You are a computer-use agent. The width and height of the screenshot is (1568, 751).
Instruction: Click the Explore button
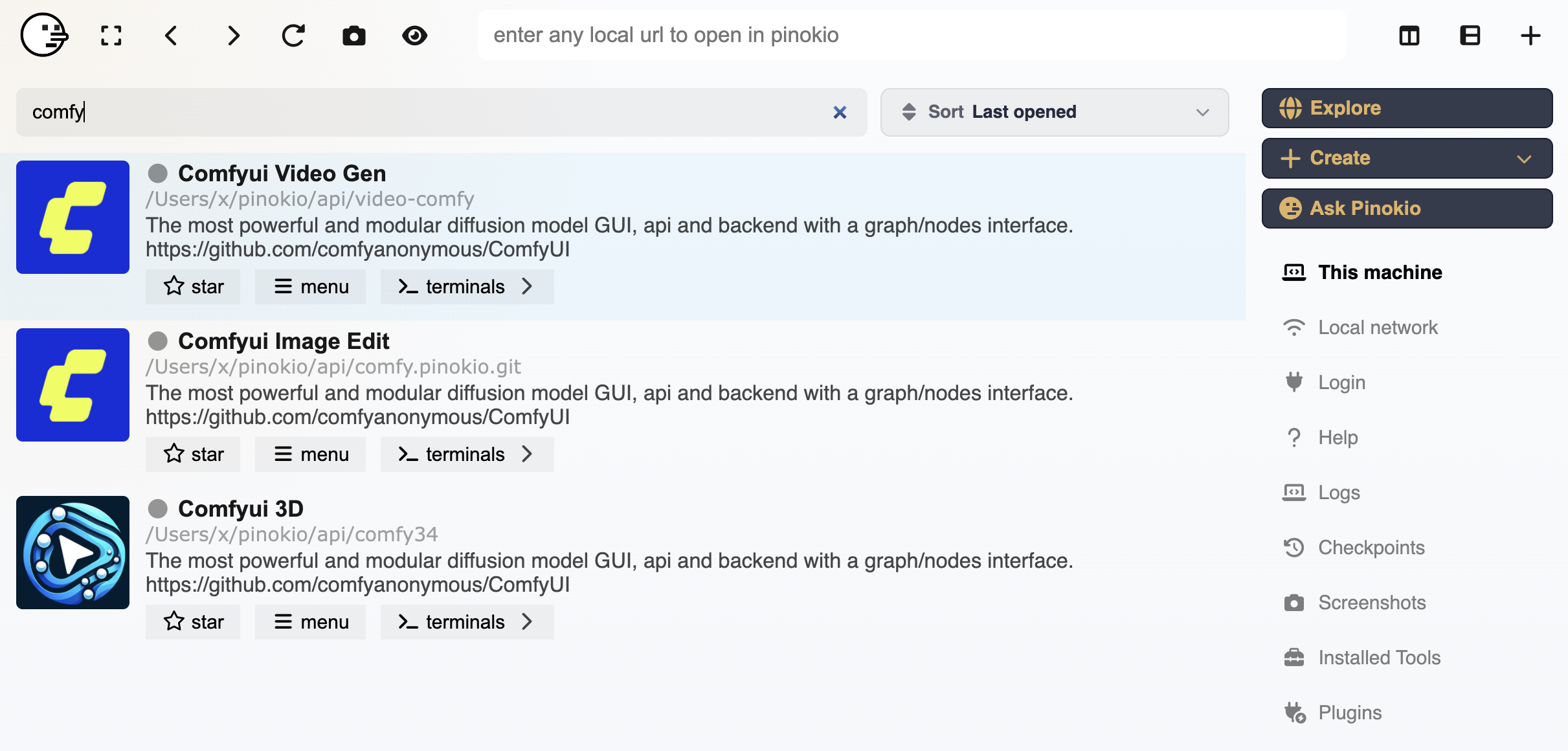(1407, 108)
